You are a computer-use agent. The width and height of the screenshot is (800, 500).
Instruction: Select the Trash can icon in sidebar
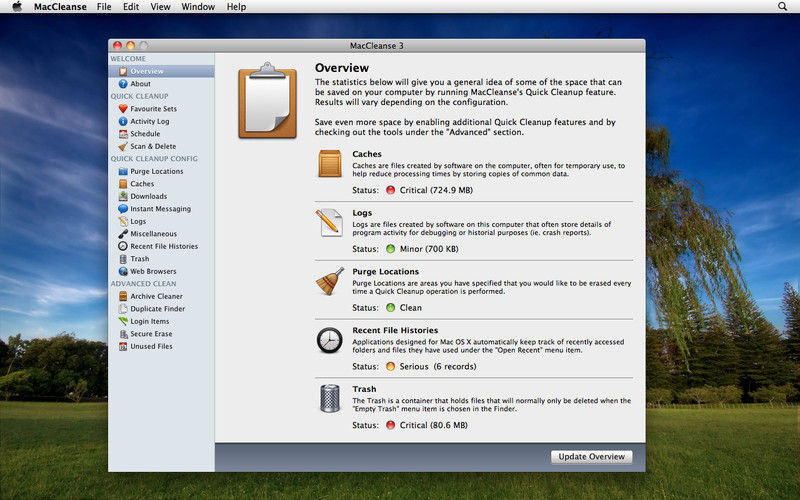pos(123,259)
